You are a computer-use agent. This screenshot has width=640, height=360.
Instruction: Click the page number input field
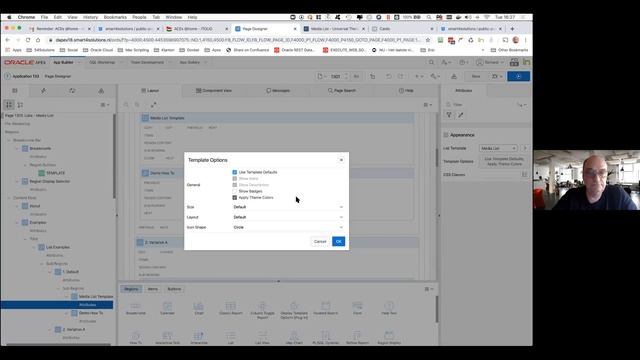[x=336, y=76]
